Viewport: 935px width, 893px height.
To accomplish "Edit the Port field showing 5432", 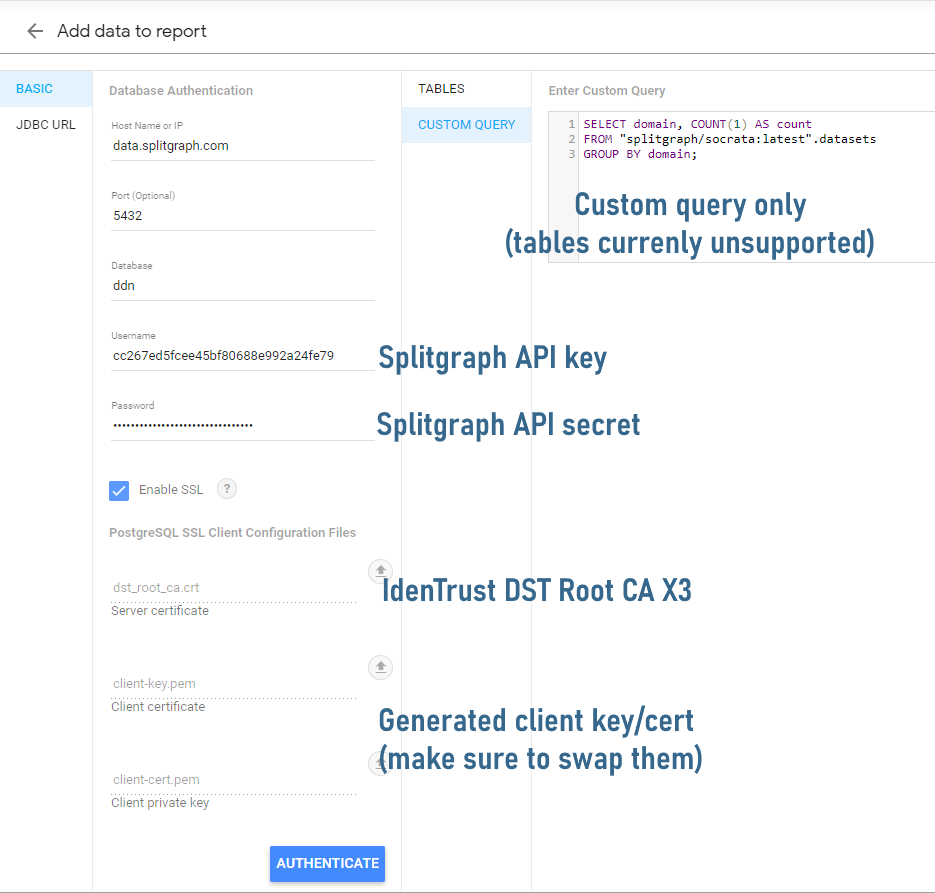I will 243,216.
